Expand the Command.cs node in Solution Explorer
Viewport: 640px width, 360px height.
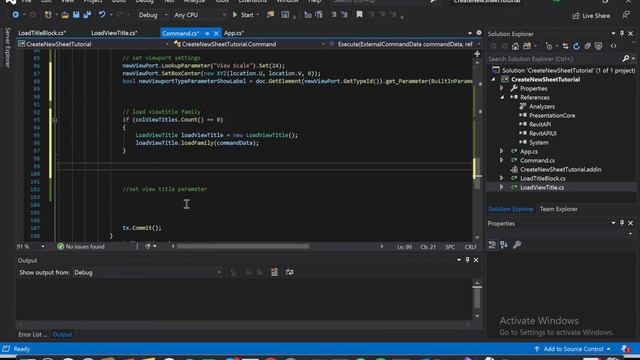(502, 160)
